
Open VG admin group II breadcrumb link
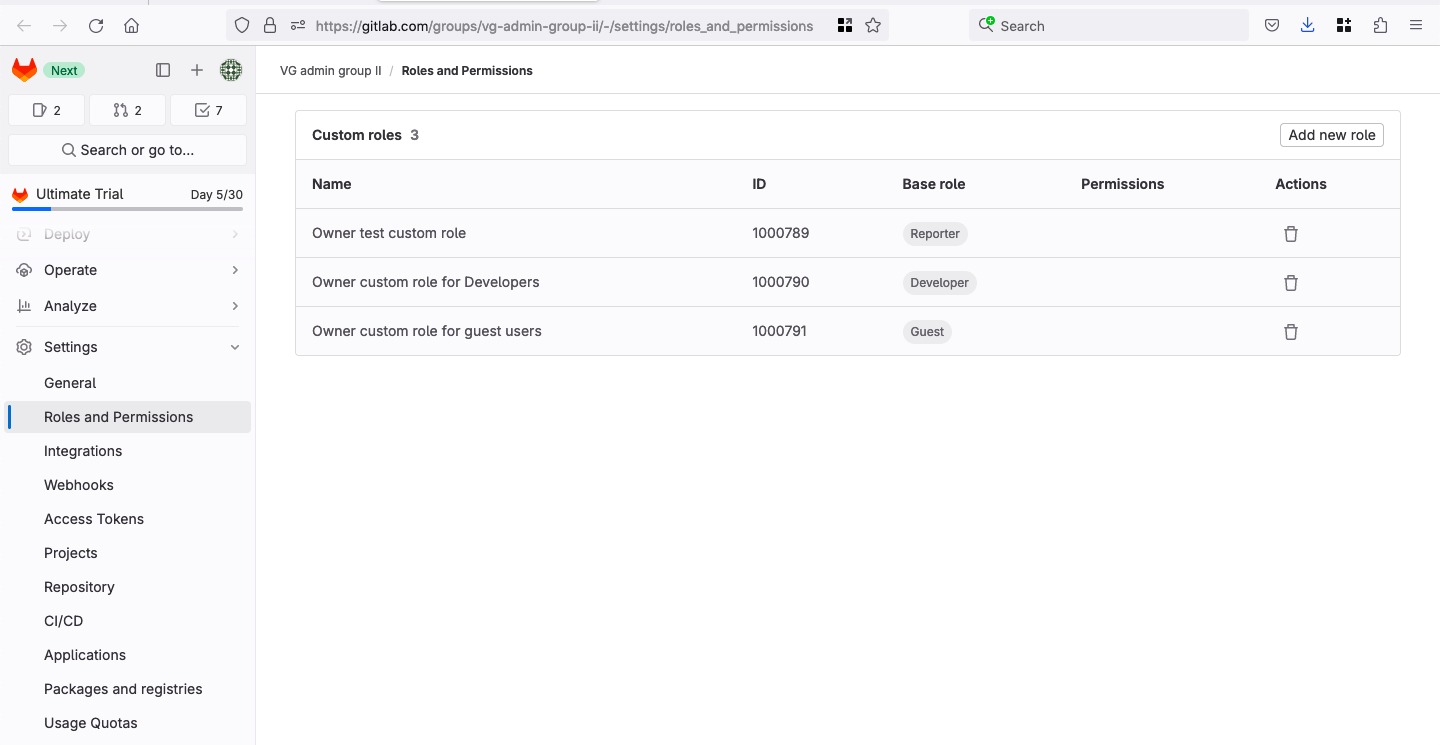[x=330, y=71]
